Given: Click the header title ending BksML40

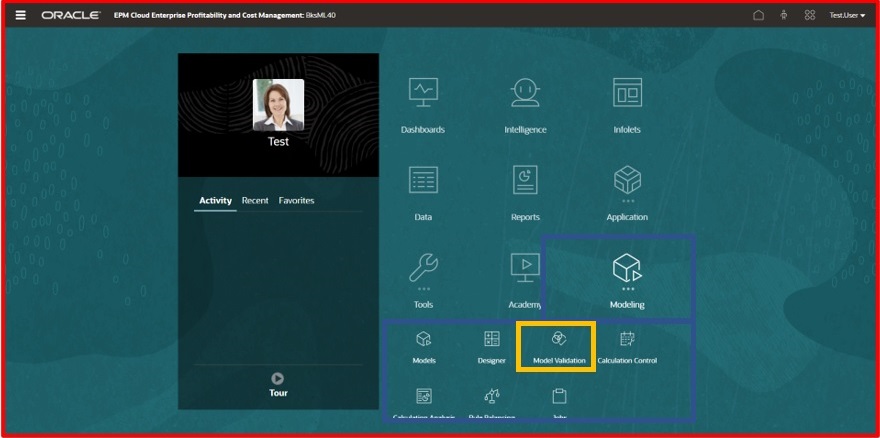Looking at the screenshot, I should (224, 15).
